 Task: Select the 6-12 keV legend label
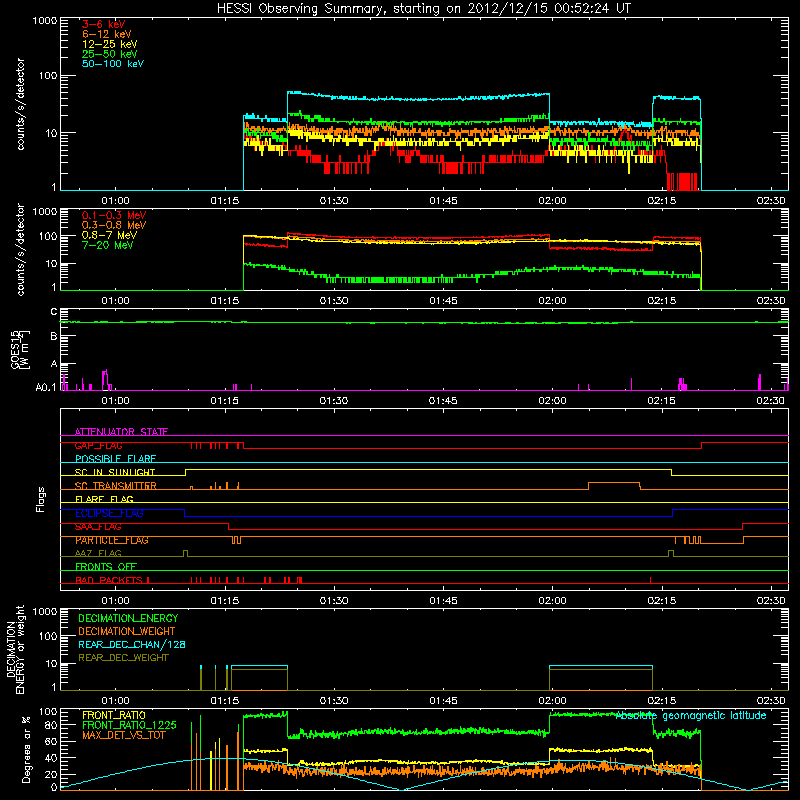coord(107,34)
